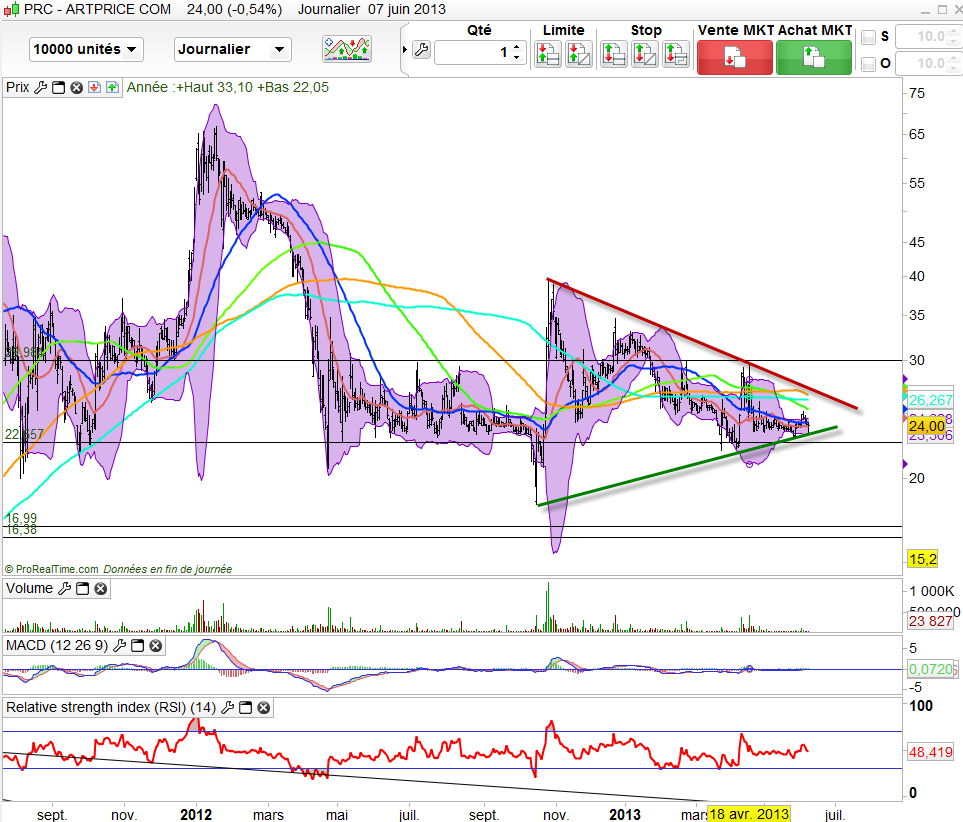This screenshot has width=963, height=822.
Task: Expand the small arrow left of order wrench
Action: (x=404, y=50)
